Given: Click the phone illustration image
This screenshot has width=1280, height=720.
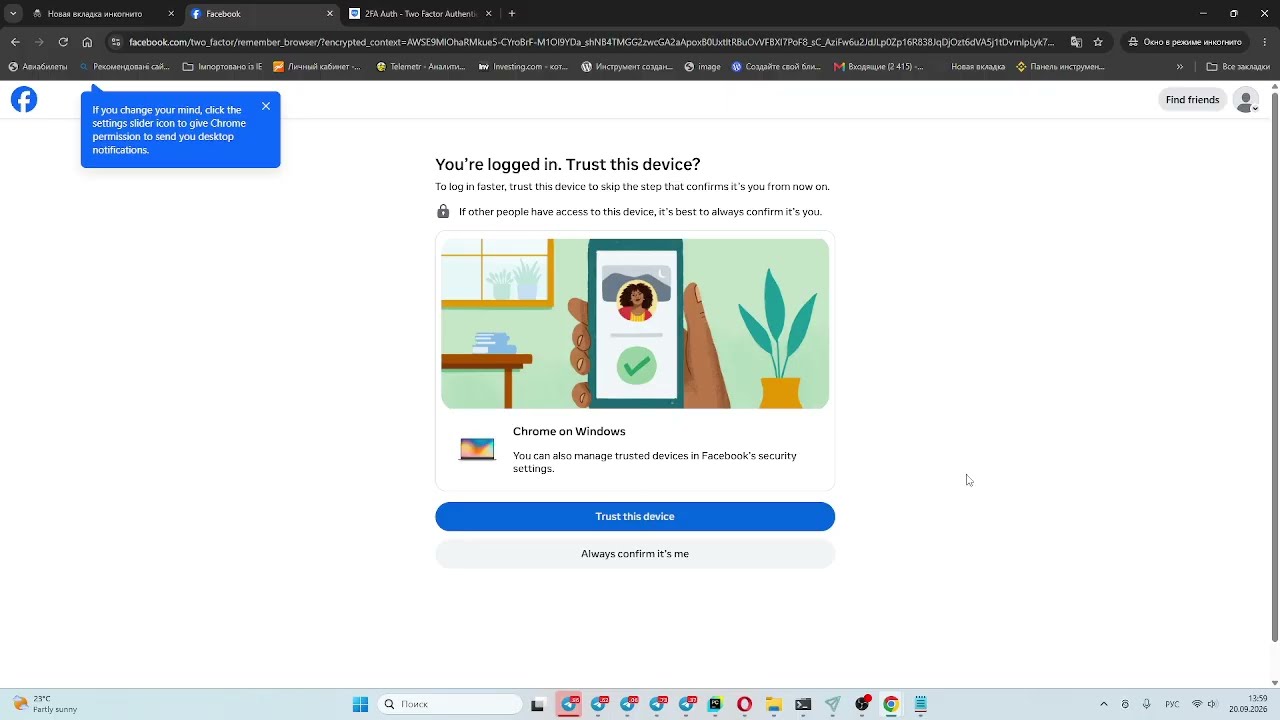Looking at the screenshot, I should (x=635, y=323).
